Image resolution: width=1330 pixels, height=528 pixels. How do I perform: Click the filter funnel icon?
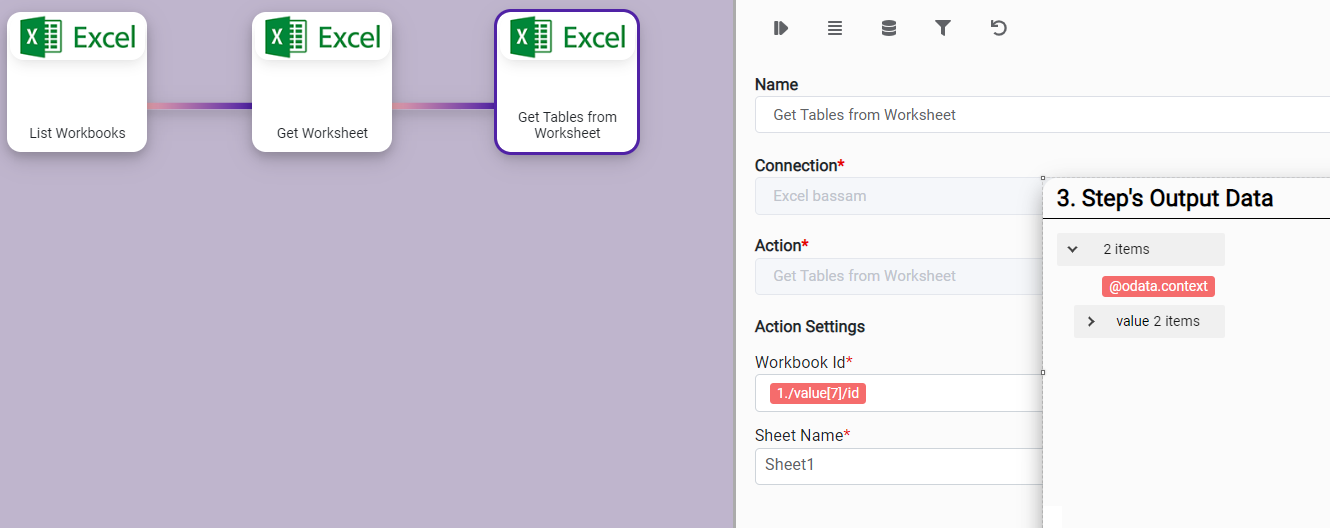click(x=942, y=28)
